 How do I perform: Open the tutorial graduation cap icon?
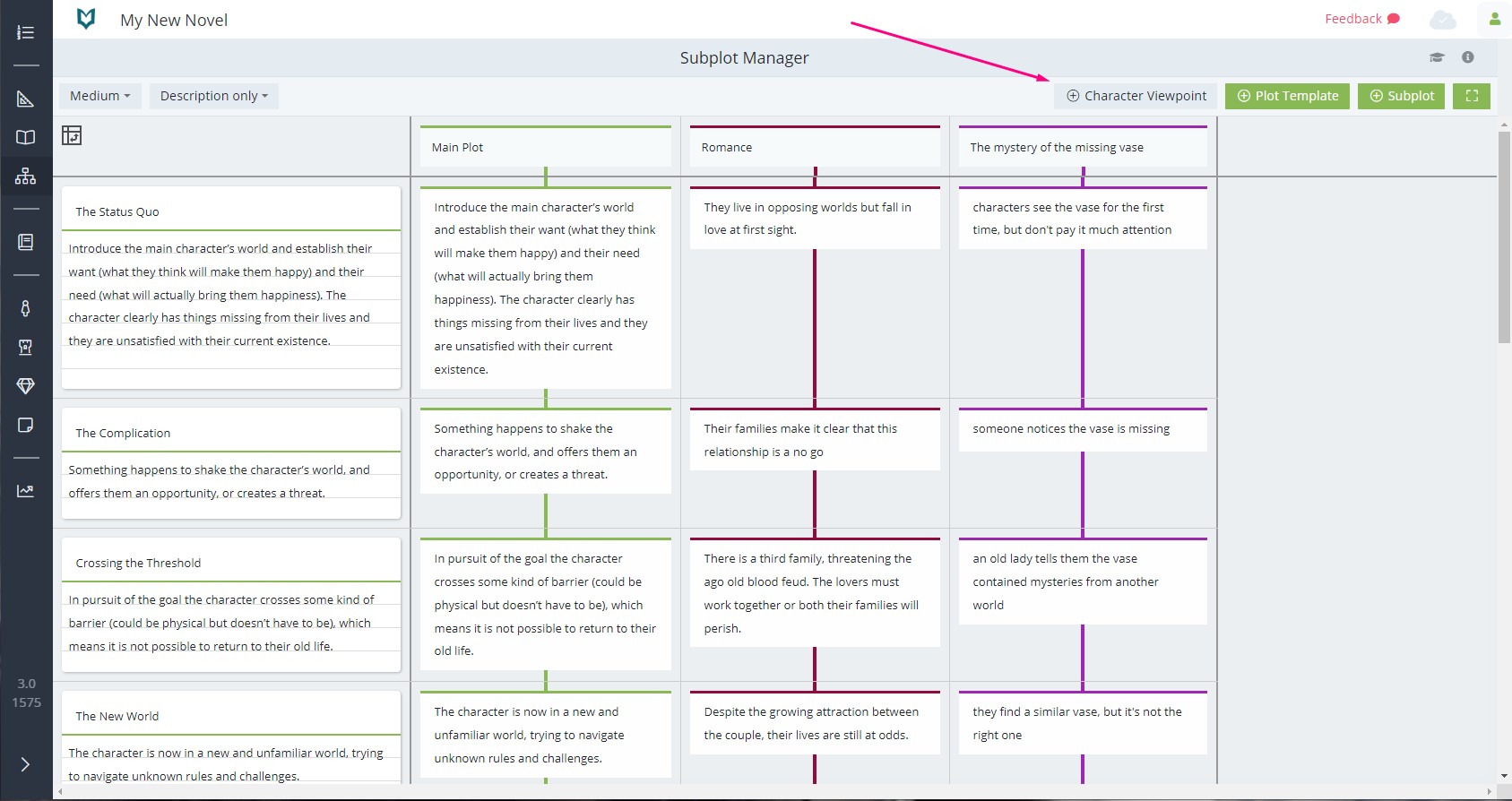(x=1437, y=57)
